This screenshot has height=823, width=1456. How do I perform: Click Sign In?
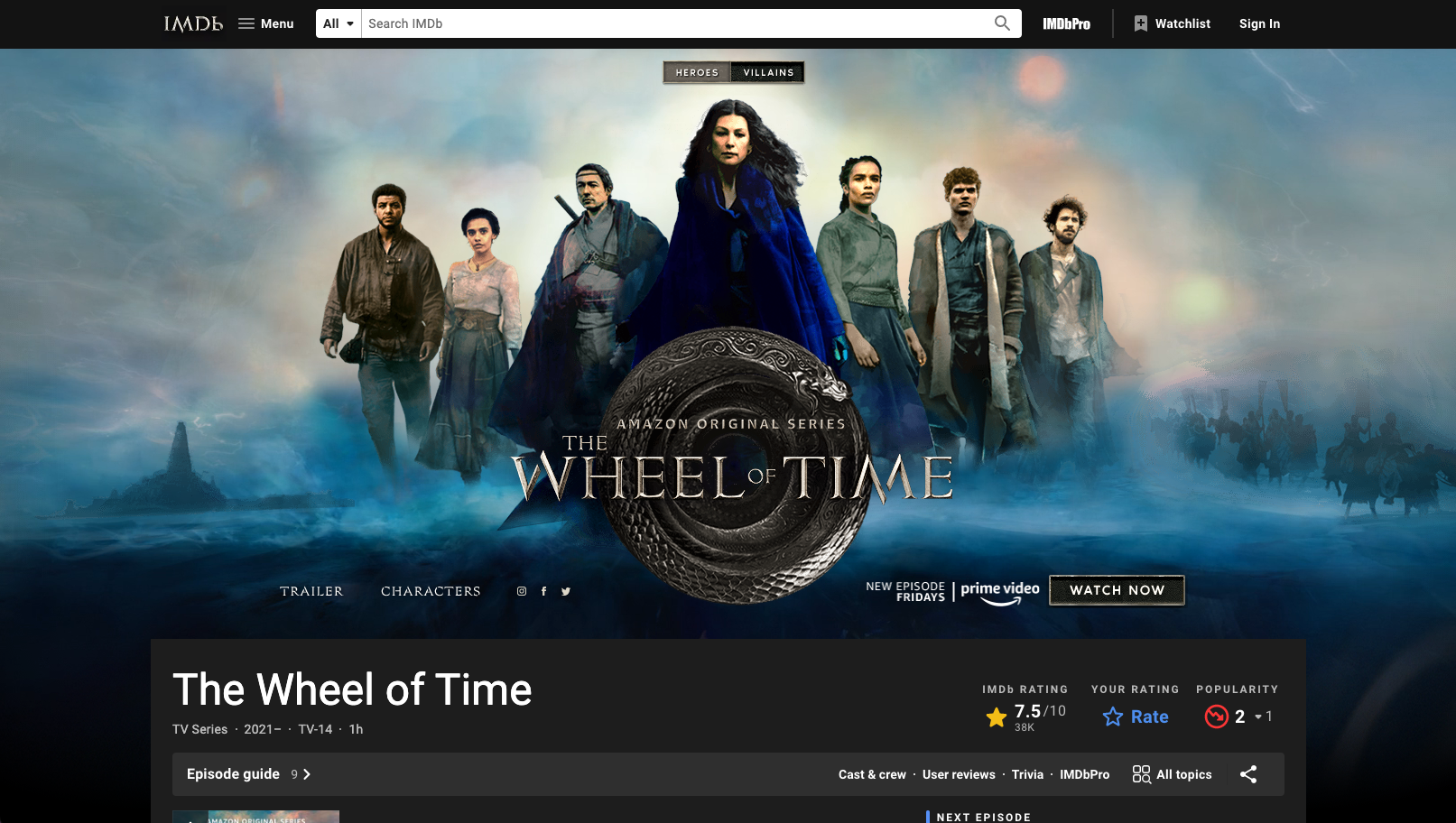pos(1259,23)
